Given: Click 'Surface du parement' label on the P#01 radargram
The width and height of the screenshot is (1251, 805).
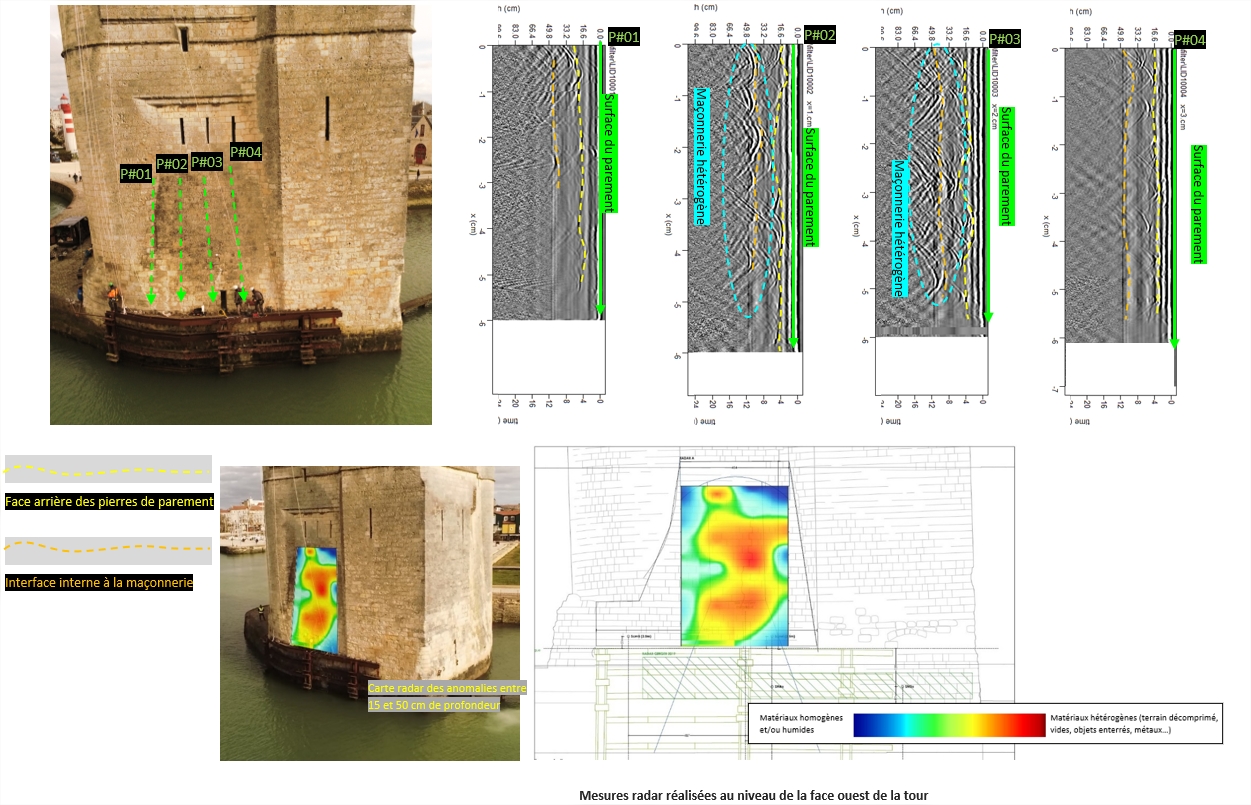Looking at the screenshot, I should (607, 152).
